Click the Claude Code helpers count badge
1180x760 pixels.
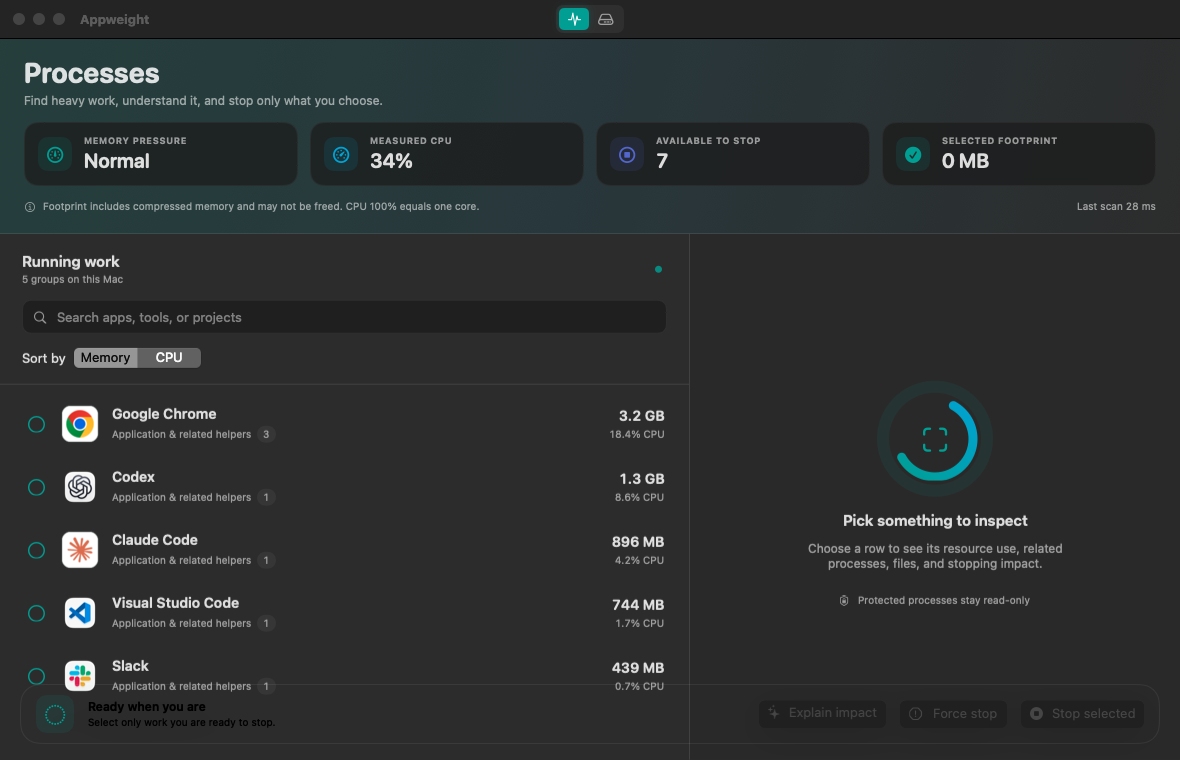(266, 561)
